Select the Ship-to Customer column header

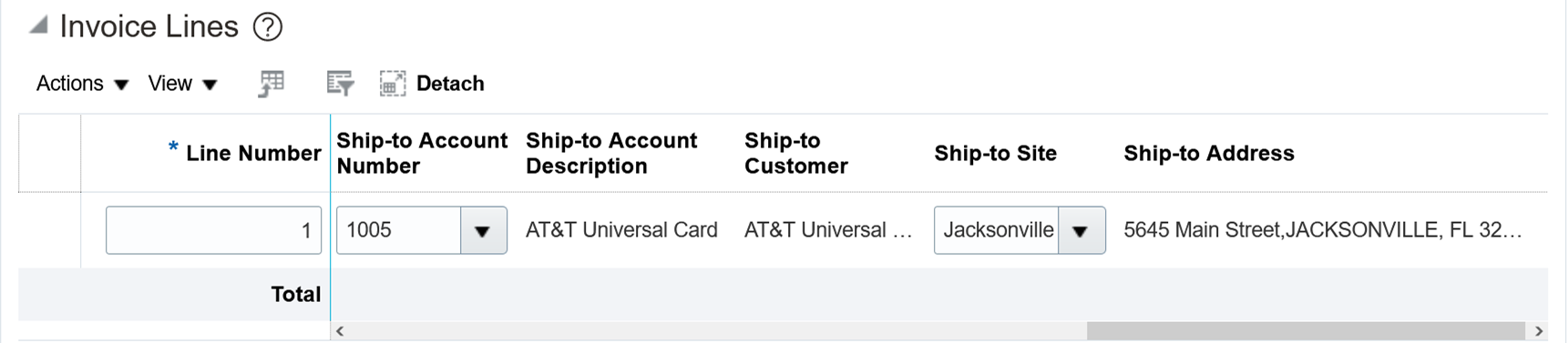[x=796, y=153]
